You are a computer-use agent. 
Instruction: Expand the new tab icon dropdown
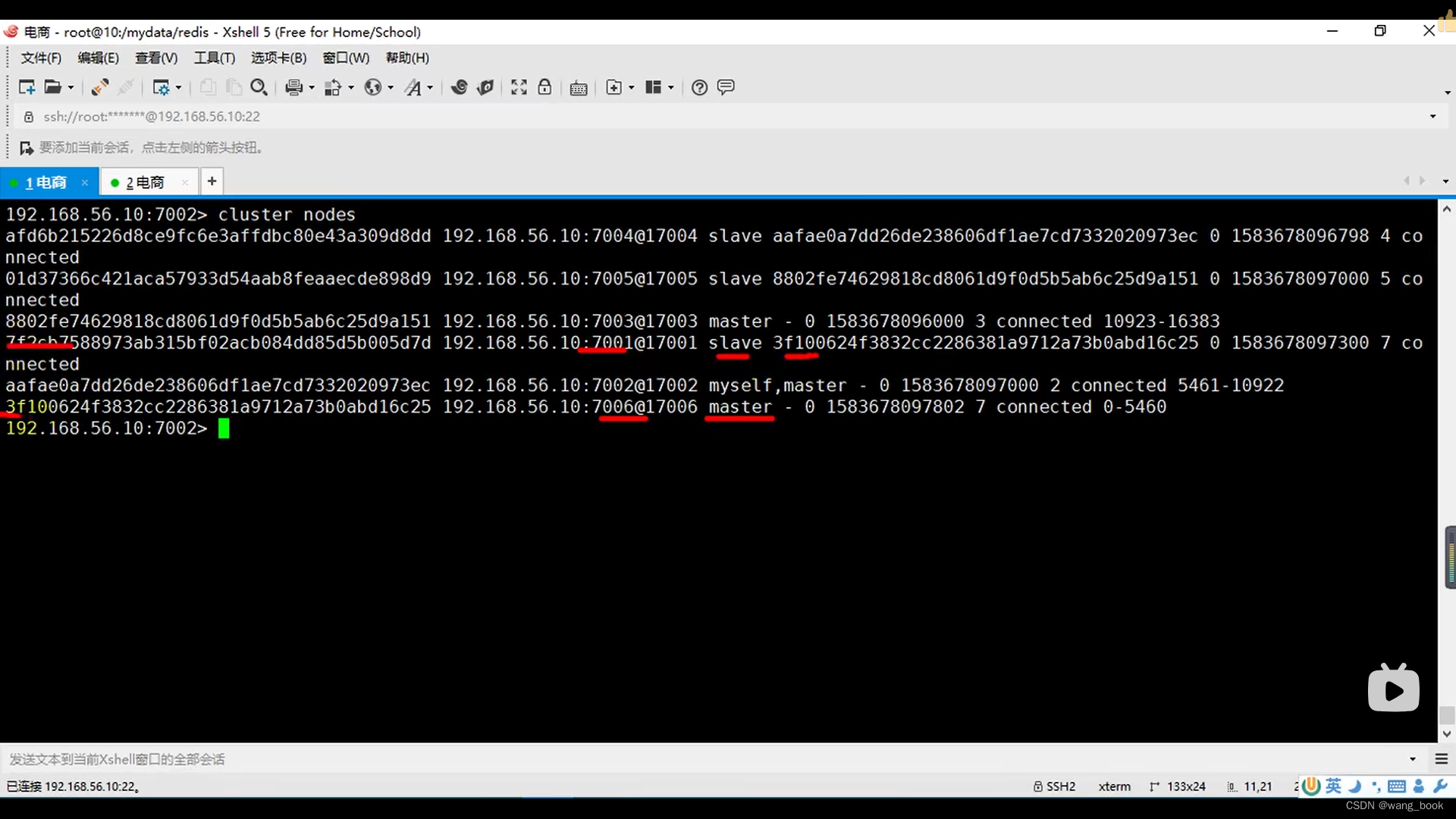(632, 87)
